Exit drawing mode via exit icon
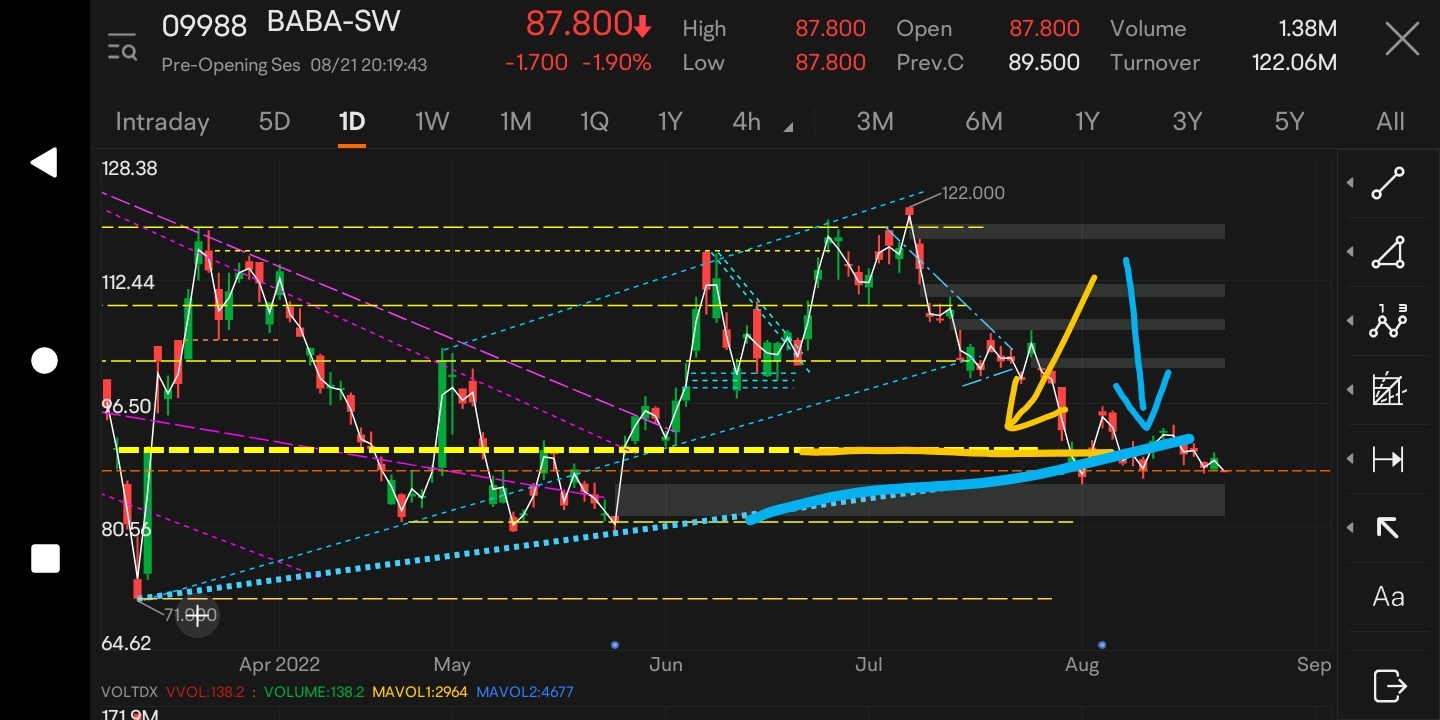The height and width of the screenshot is (720, 1440). click(x=1389, y=686)
